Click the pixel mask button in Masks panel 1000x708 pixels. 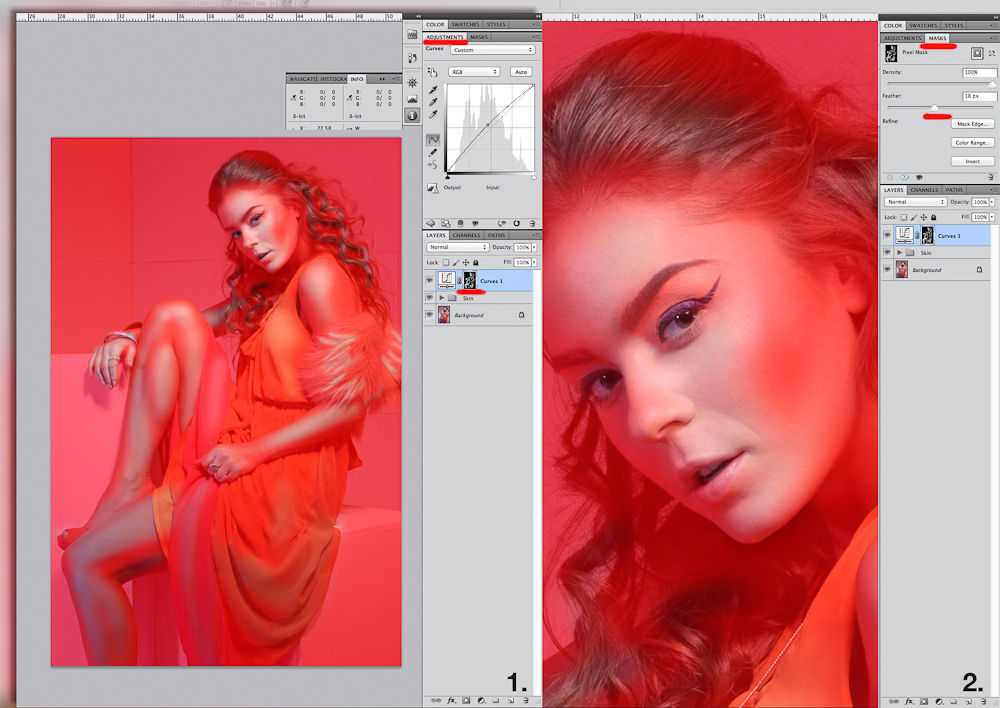977,52
